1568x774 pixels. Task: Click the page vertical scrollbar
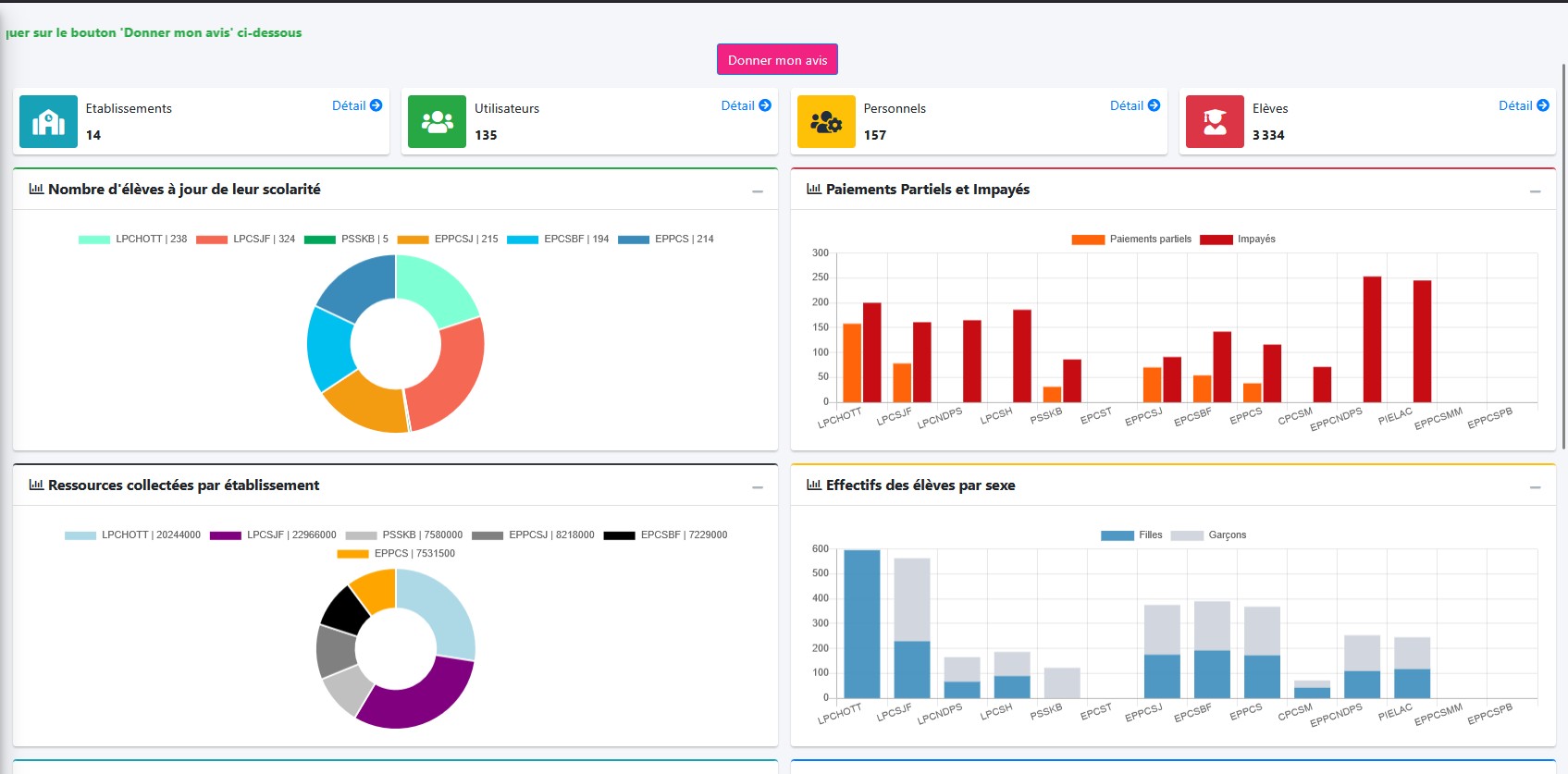[x=1563, y=259]
